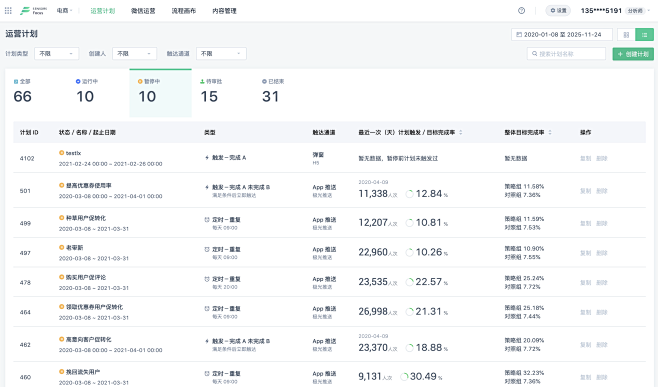Click 'App 推送' channel in row 497
The image size is (658, 387).
click(x=324, y=249)
